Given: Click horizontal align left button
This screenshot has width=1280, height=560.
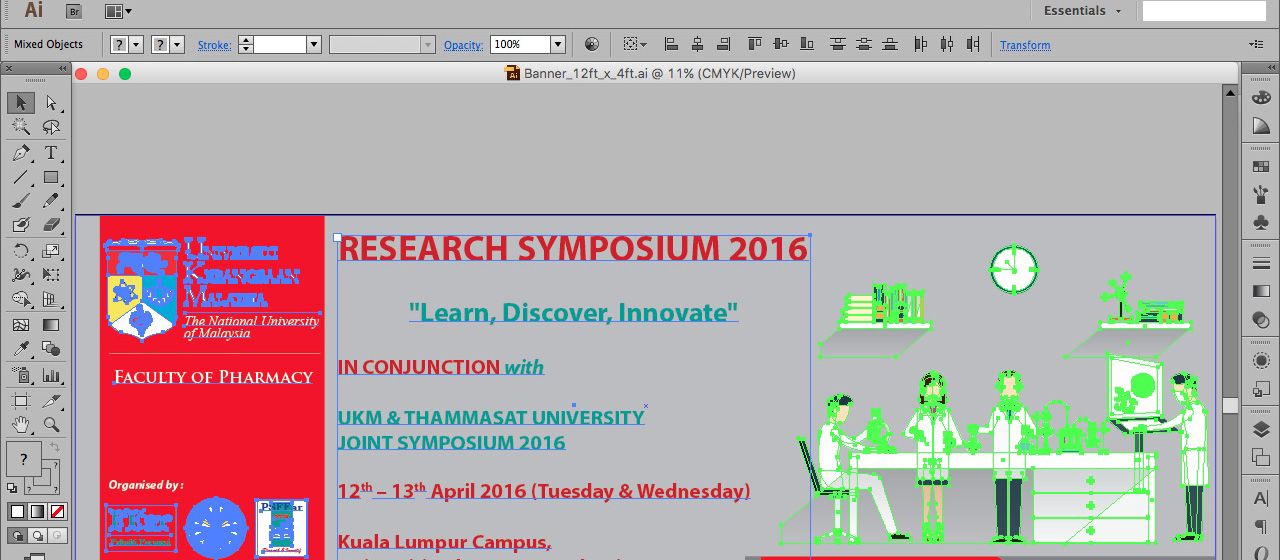Looking at the screenshot, I should [671, 44].
